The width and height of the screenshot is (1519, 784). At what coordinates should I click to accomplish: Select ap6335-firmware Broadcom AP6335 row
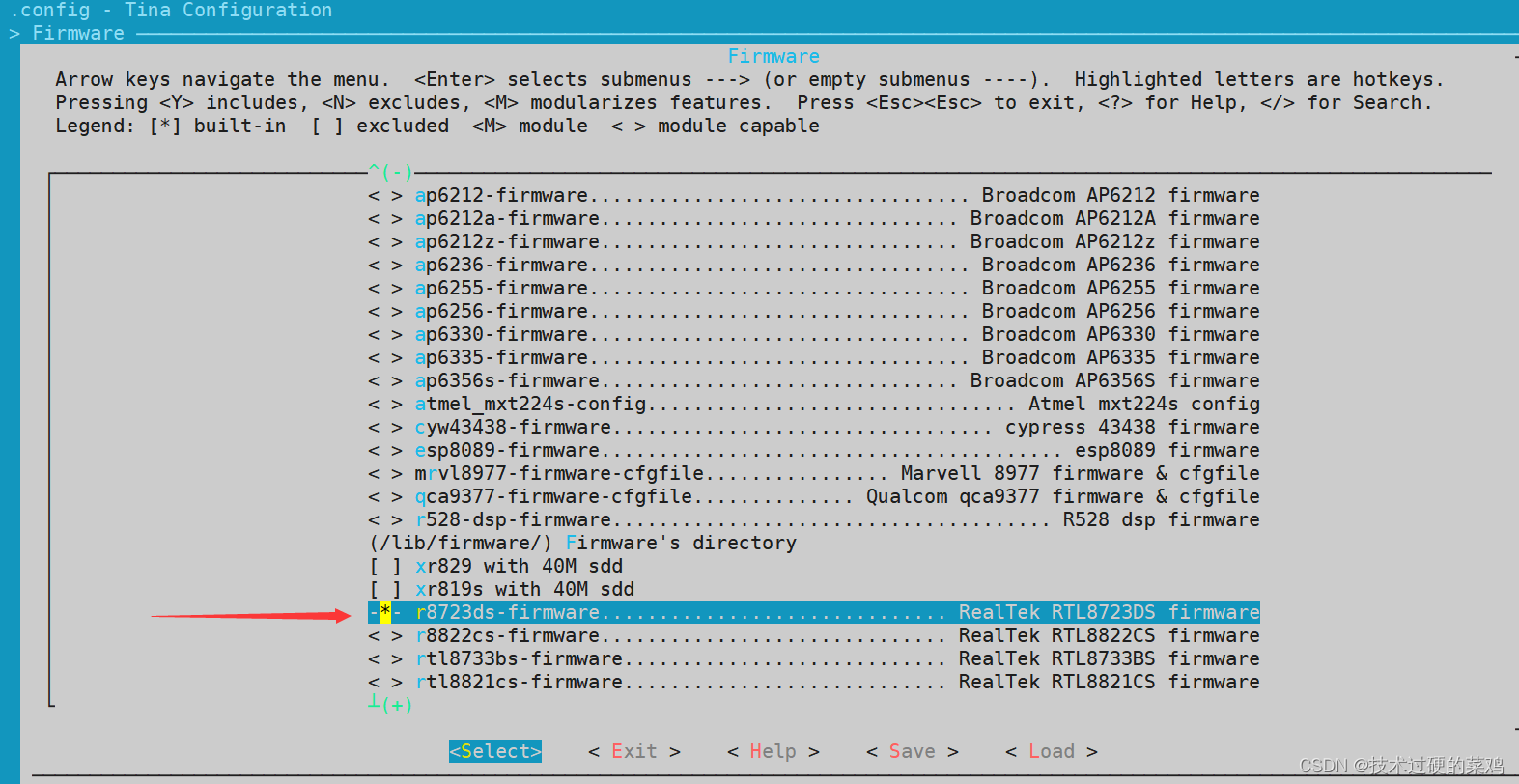[814, 358]
